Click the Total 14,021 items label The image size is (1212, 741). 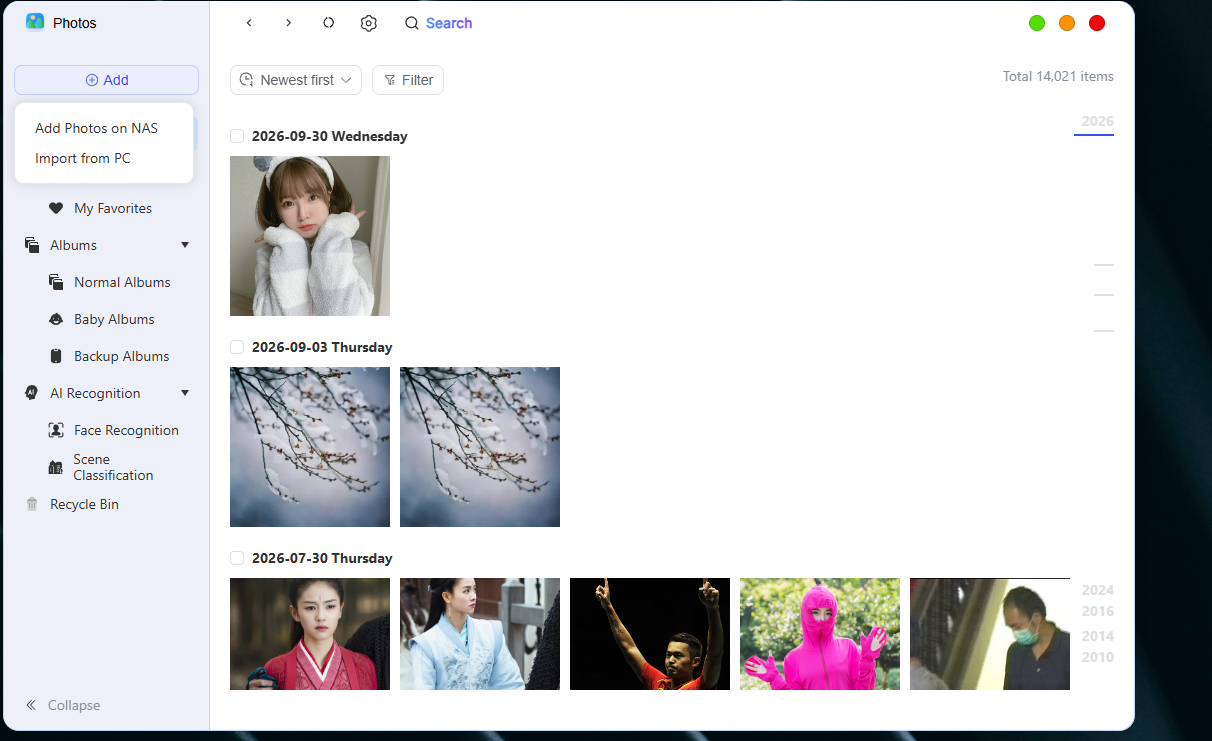pos(1058,76)
